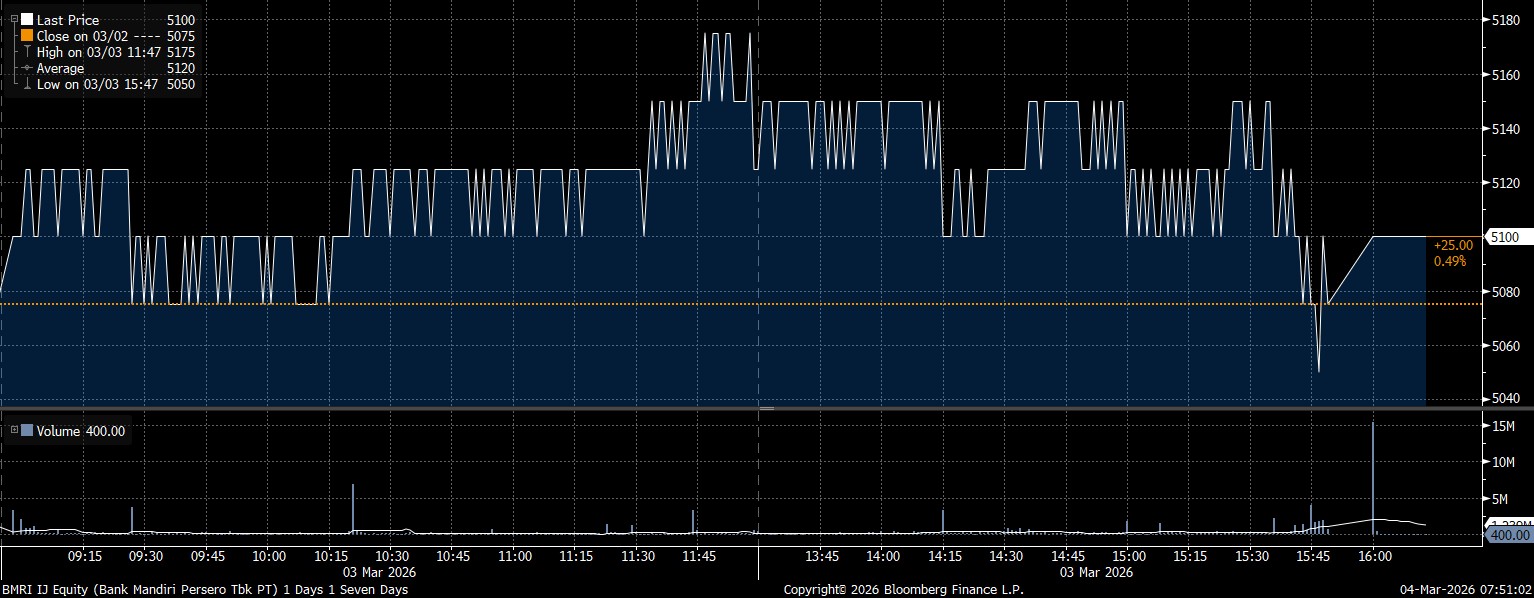Viewport: 1534px width, 598px height.
Task: Click the 11:45 time axis label
Action: [x=699, y=556]
